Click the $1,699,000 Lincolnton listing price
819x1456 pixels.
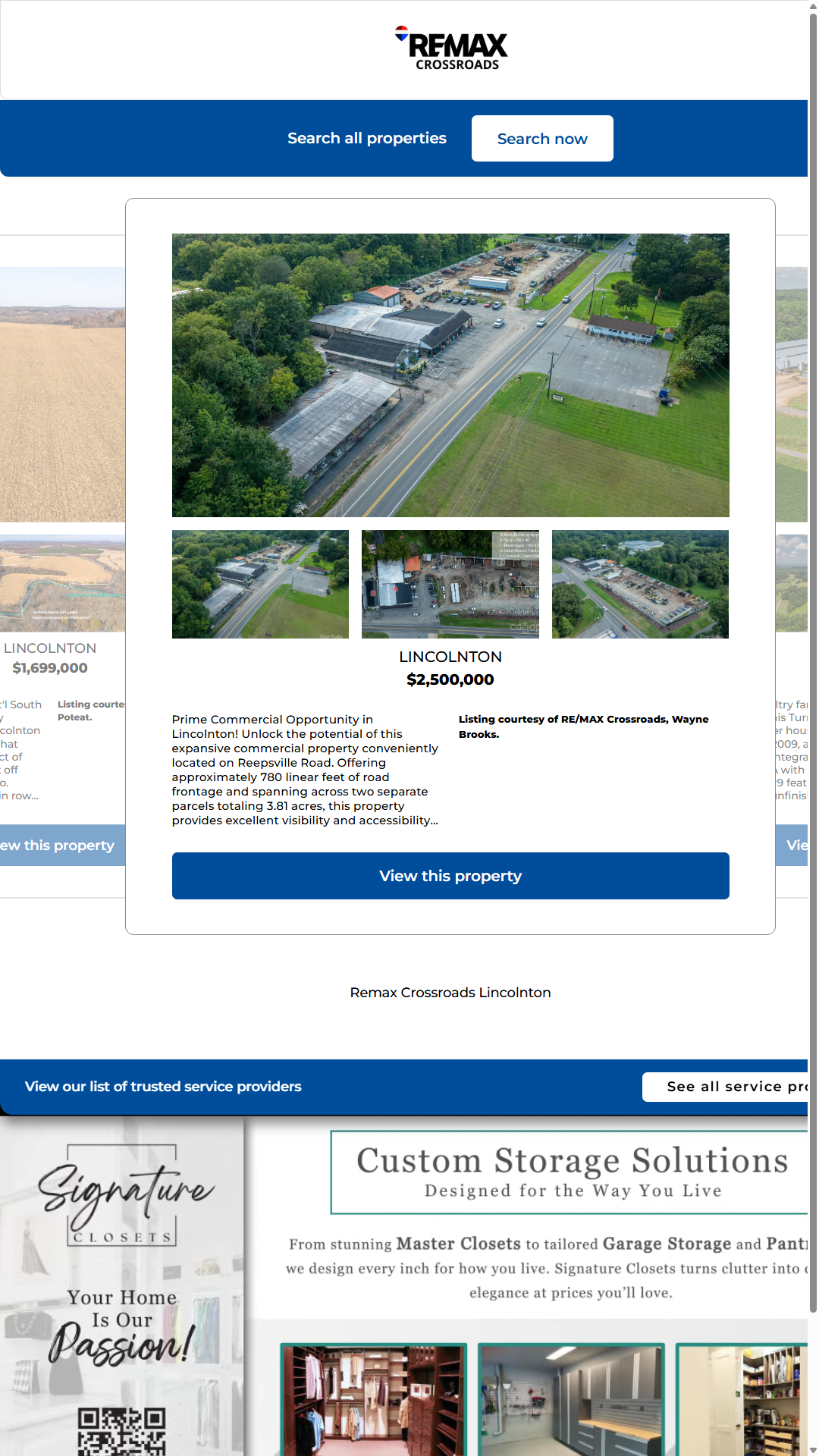tap(50, 668)
